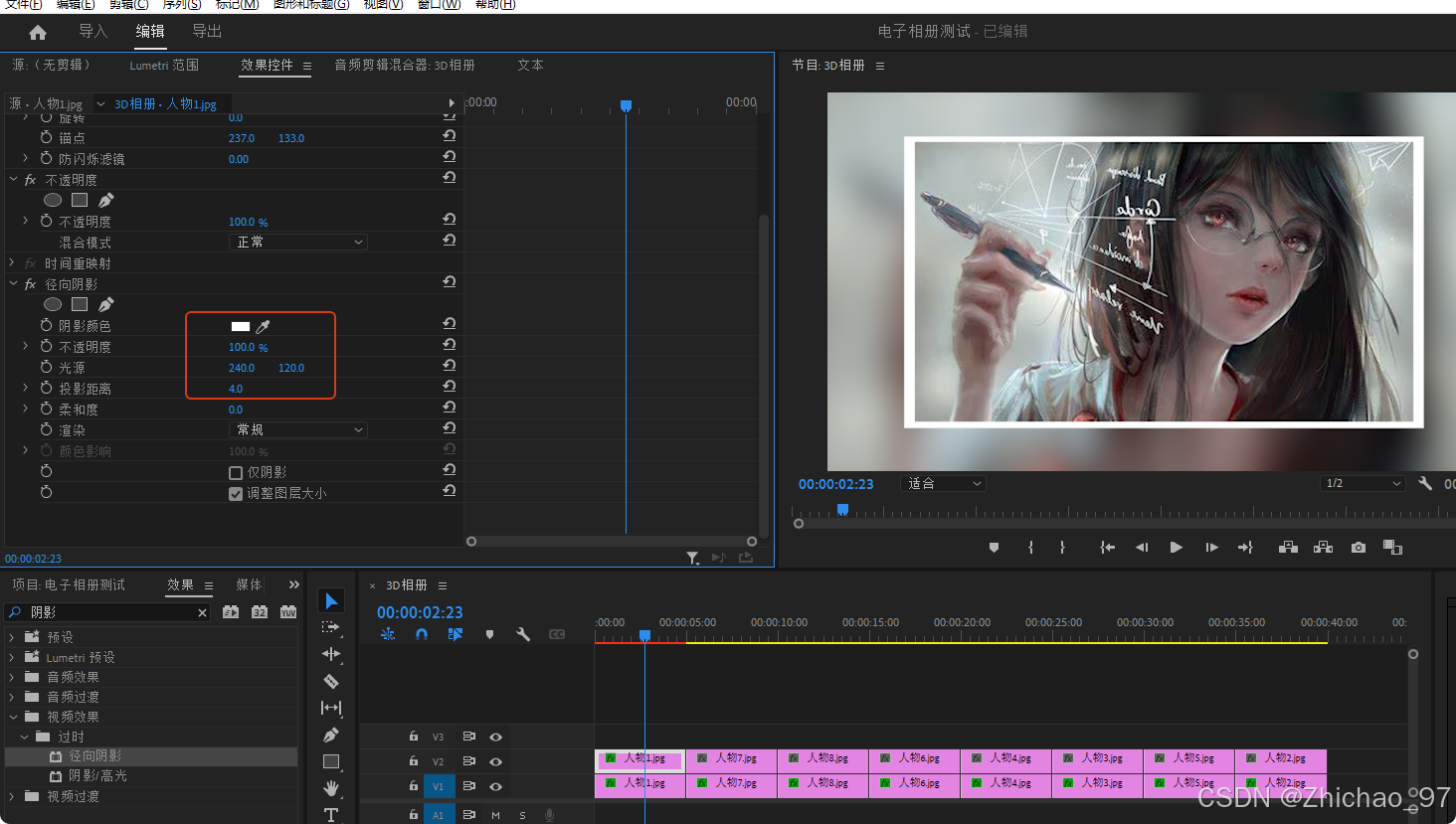1456x824 pixels.
Task: Step back one frame
Action: [1142, 548]
